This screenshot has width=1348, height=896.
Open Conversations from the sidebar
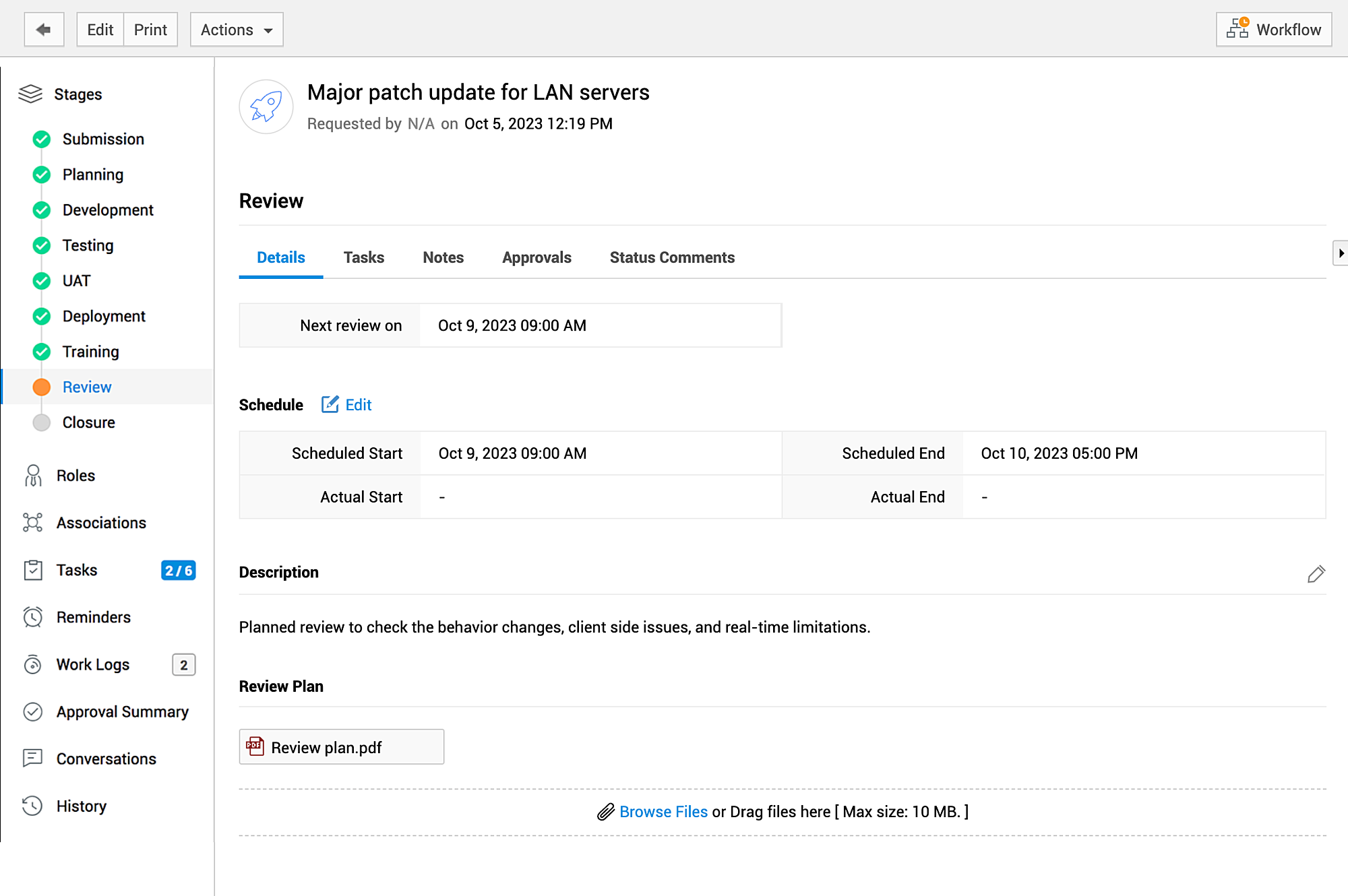point(106,759)
